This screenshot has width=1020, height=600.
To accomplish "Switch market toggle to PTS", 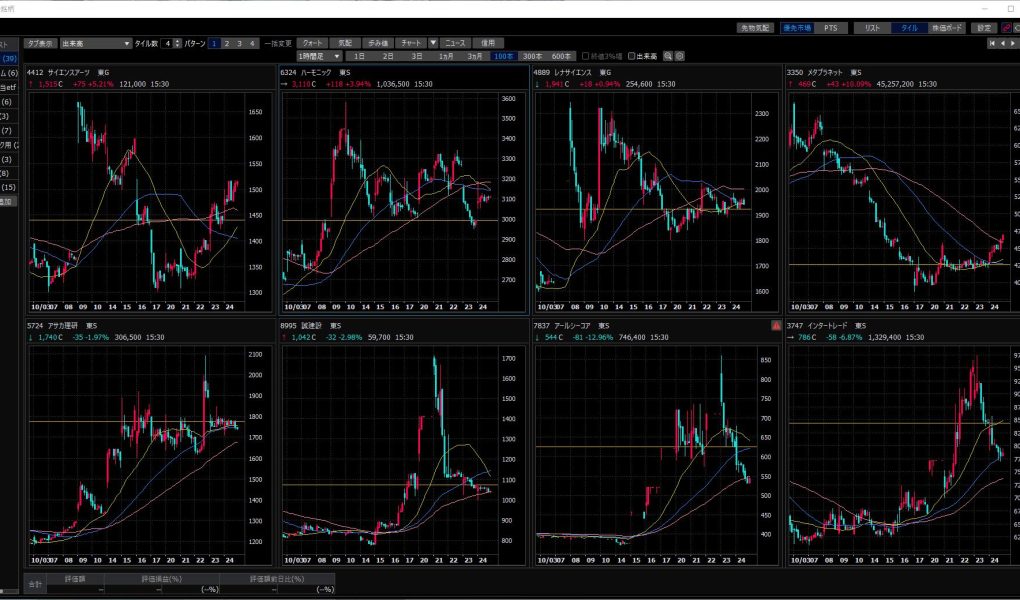I will click(x=831, y=28).
